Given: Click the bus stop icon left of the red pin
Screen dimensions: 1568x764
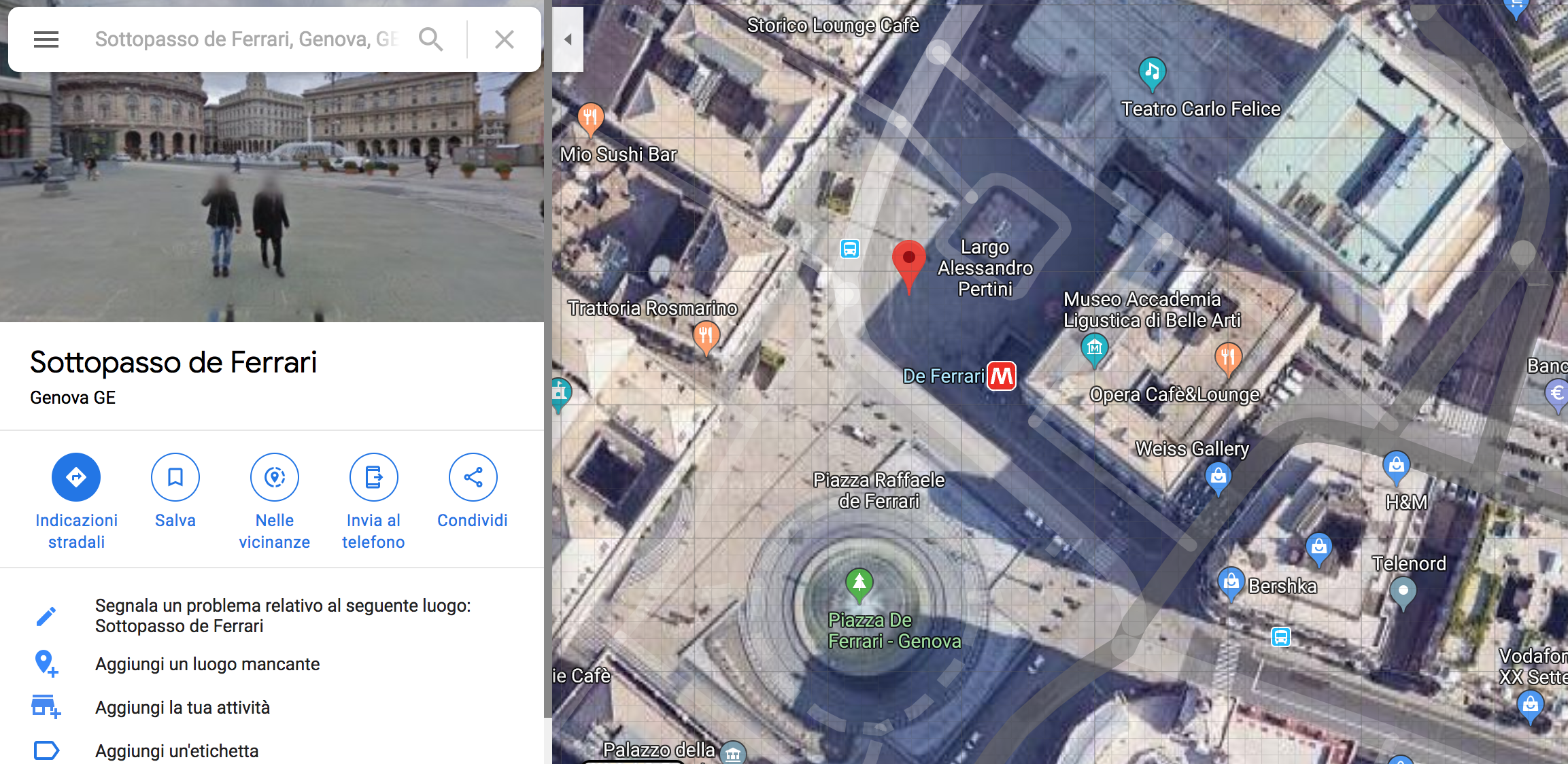Looking at the screenshot, I should click(x=850, y=249).
